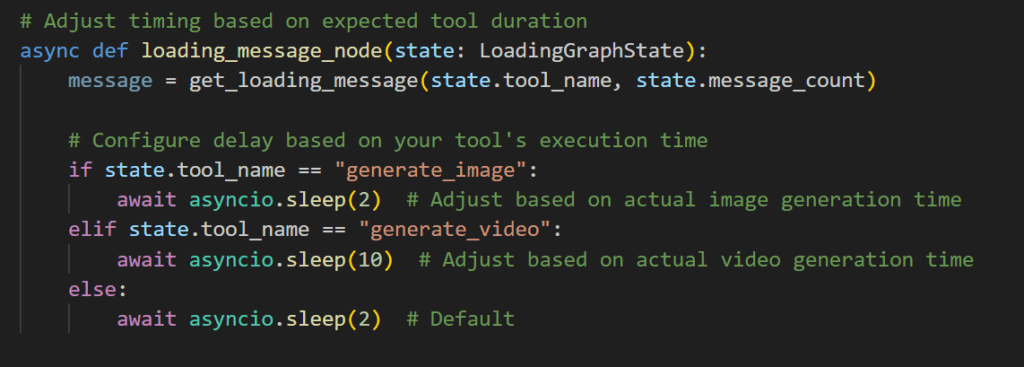Click the "actual image generation time" comment
This screenshot has width=1024, height=367.
pyautogui.click(x=793, y=200)
